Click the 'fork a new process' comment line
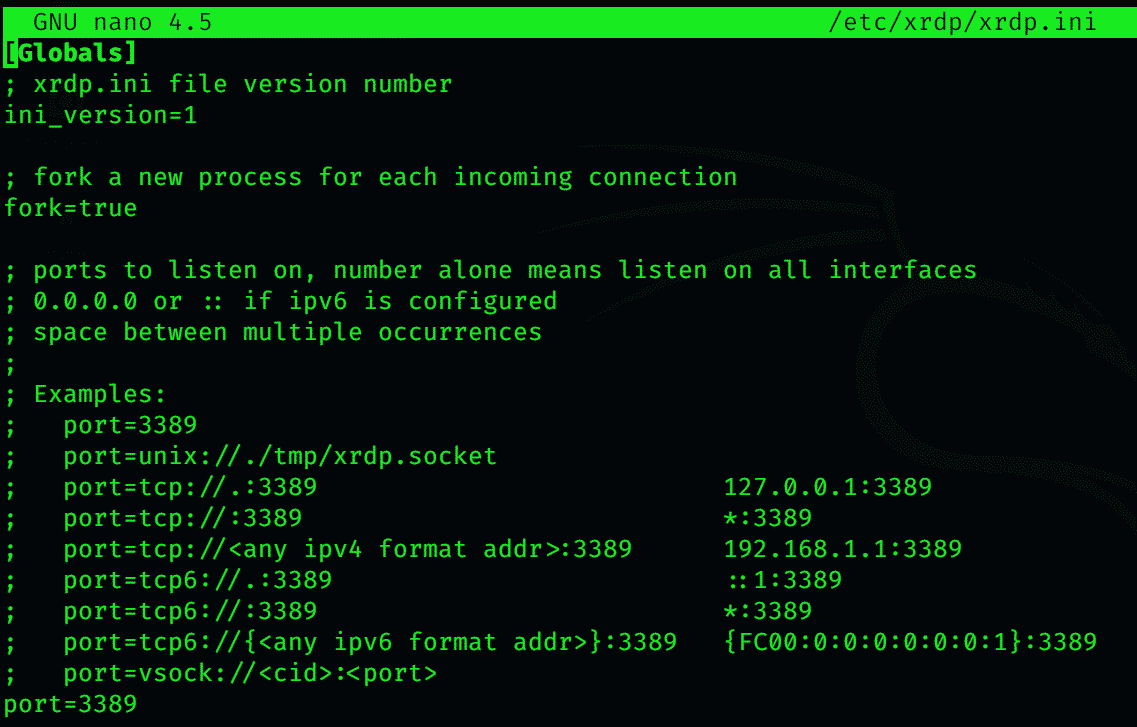The image size is (1137, 727). 371,177
